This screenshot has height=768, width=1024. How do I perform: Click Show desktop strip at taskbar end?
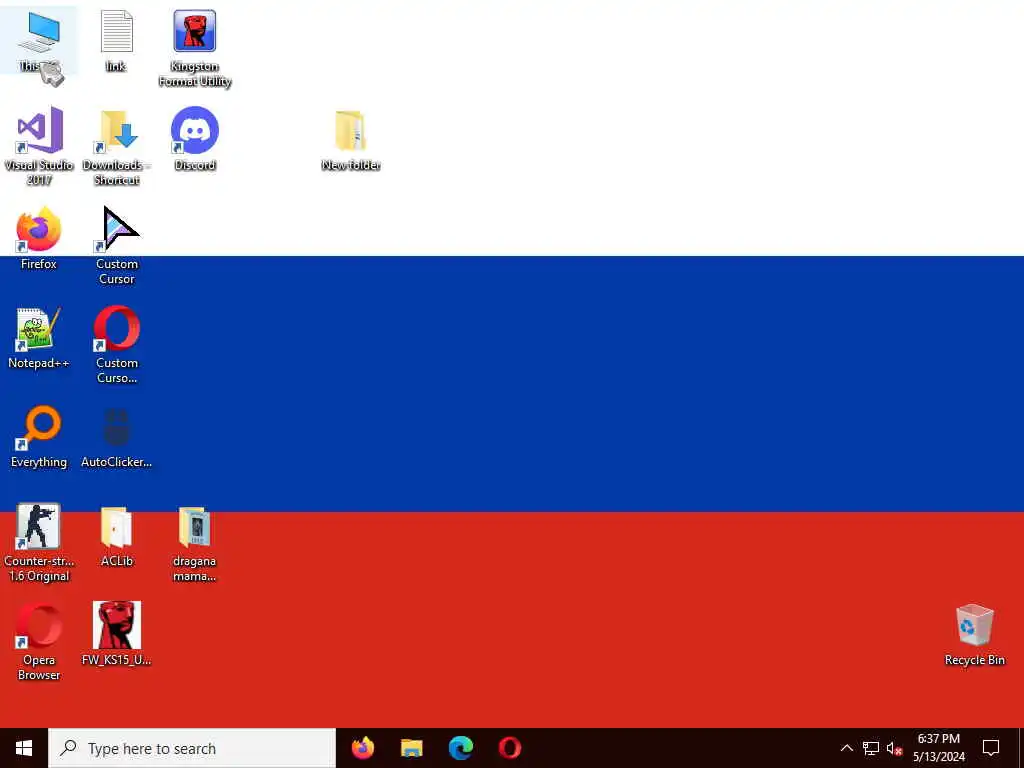pyautogui.click(x=1021, y=748)
